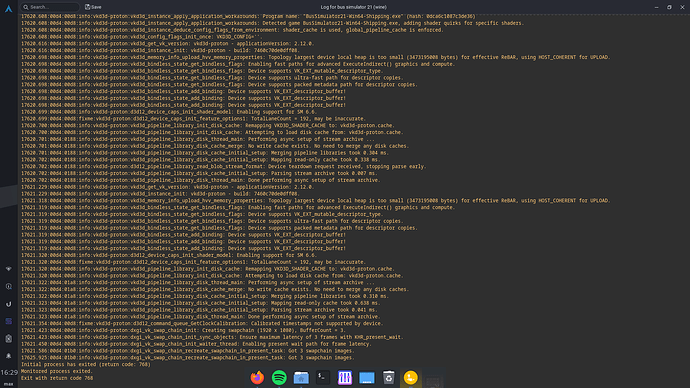Open the magnifier tray icon below the Wi-Fi icon

coord(8,286)
